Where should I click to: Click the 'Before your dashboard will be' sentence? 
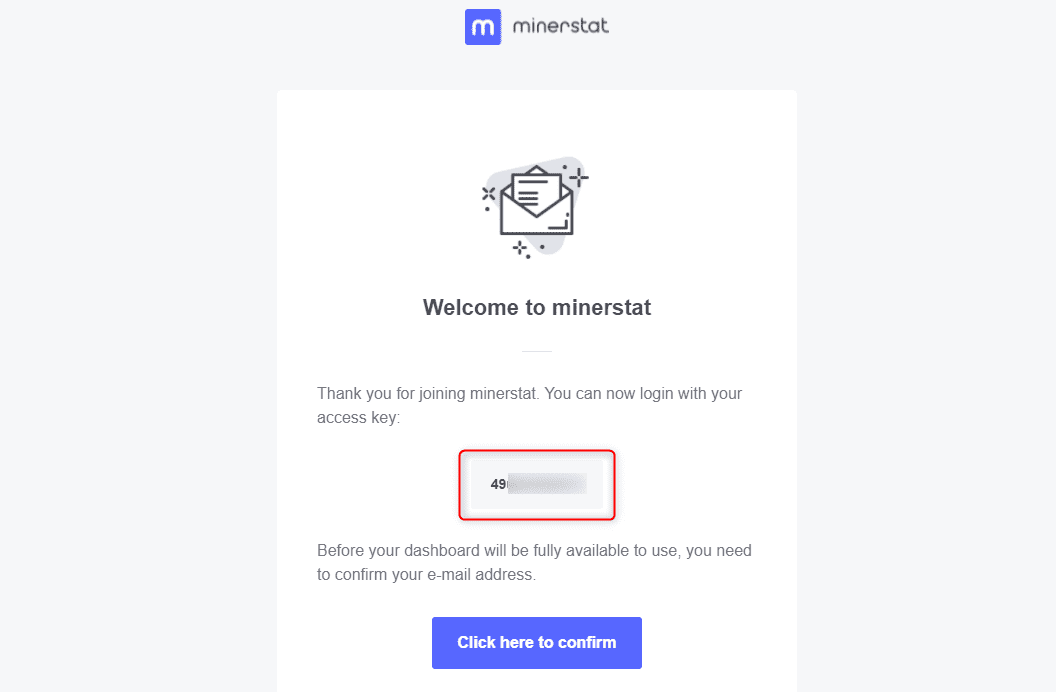pos(534,551)
